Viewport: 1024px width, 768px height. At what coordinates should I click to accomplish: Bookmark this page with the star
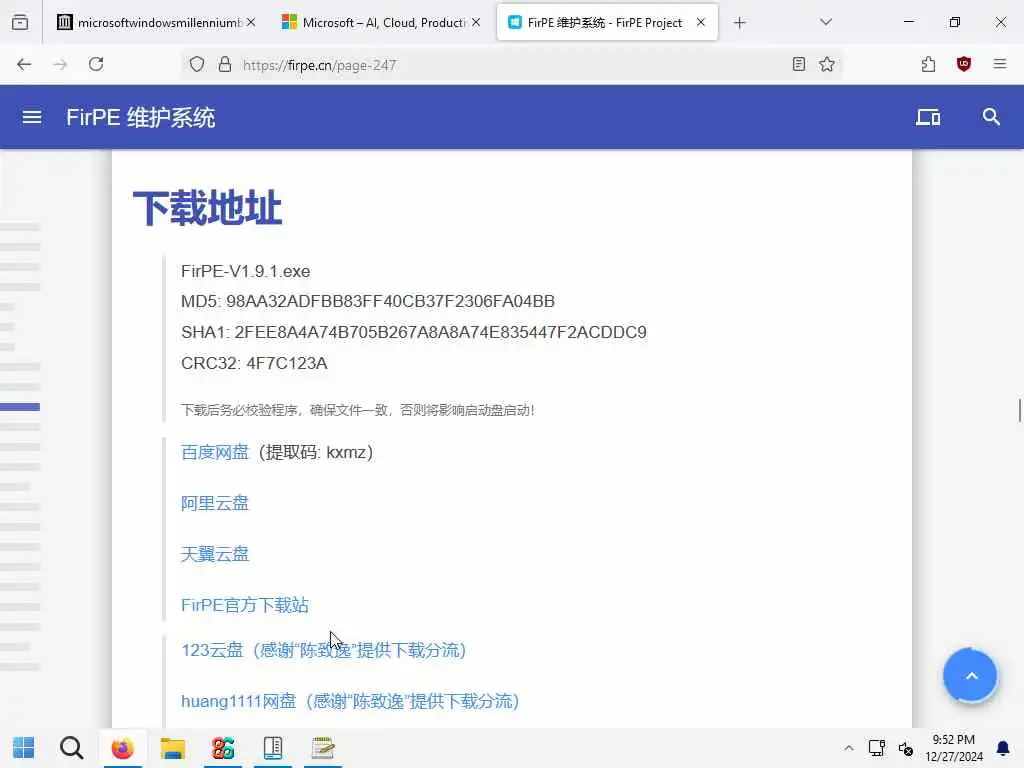point(827,64)
